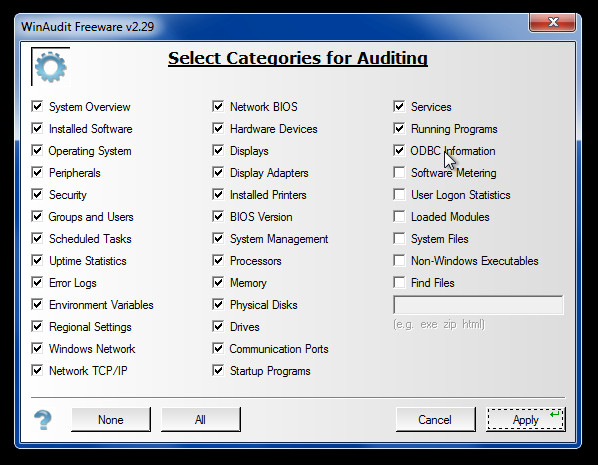The height and width of the screenshot is (465, 598).
Task: Select all categories with the All button
Action: click(201, 420)
